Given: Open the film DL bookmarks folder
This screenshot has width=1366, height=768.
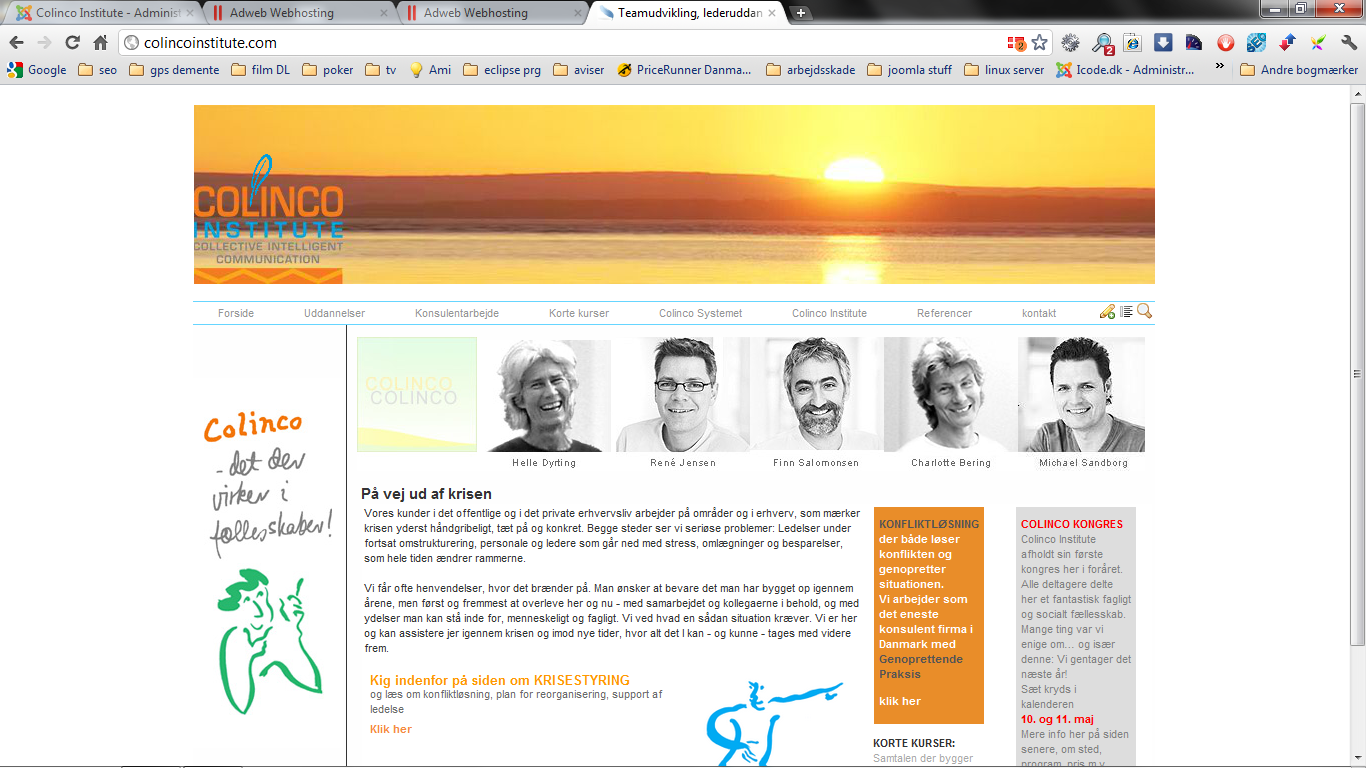Looking at the screenshot, I should 260,70.
